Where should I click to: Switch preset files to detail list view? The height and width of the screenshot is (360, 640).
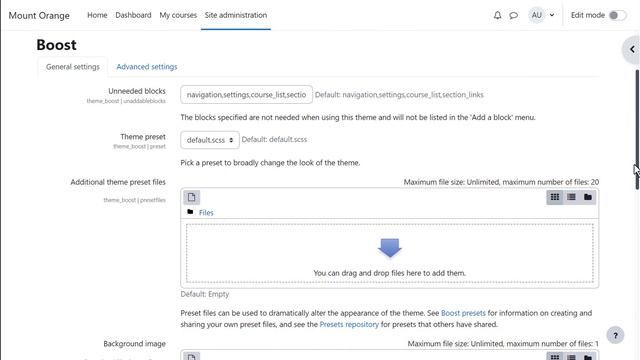[571, 198]
